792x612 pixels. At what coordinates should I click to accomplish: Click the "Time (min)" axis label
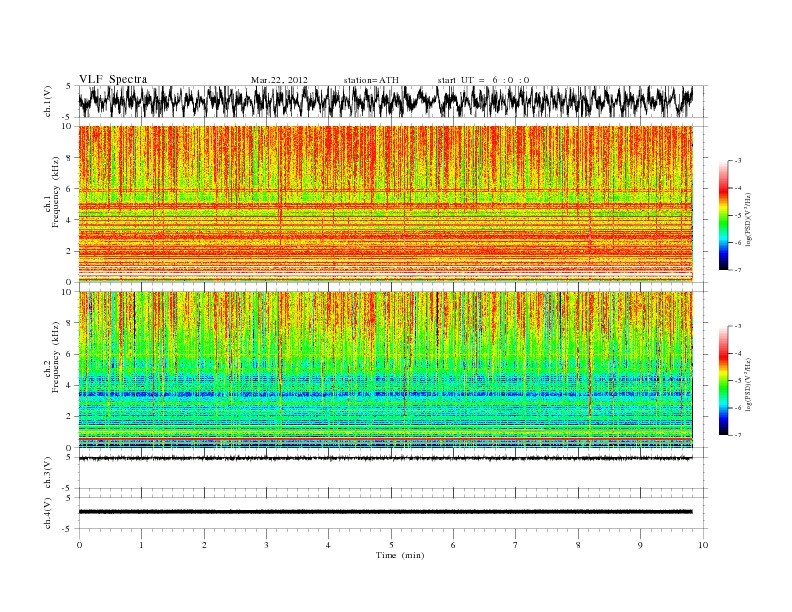(400, 555)
